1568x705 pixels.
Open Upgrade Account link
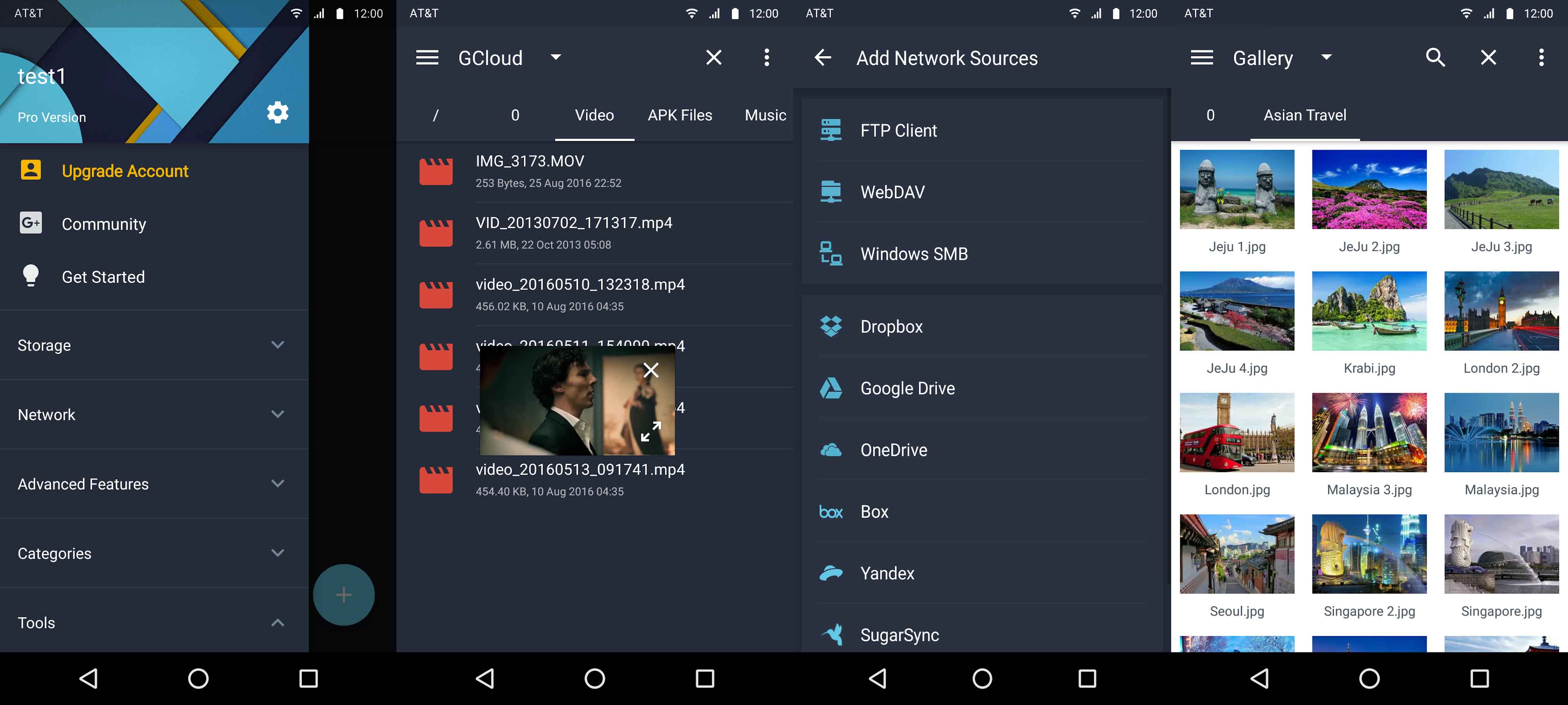pos(125,171)
